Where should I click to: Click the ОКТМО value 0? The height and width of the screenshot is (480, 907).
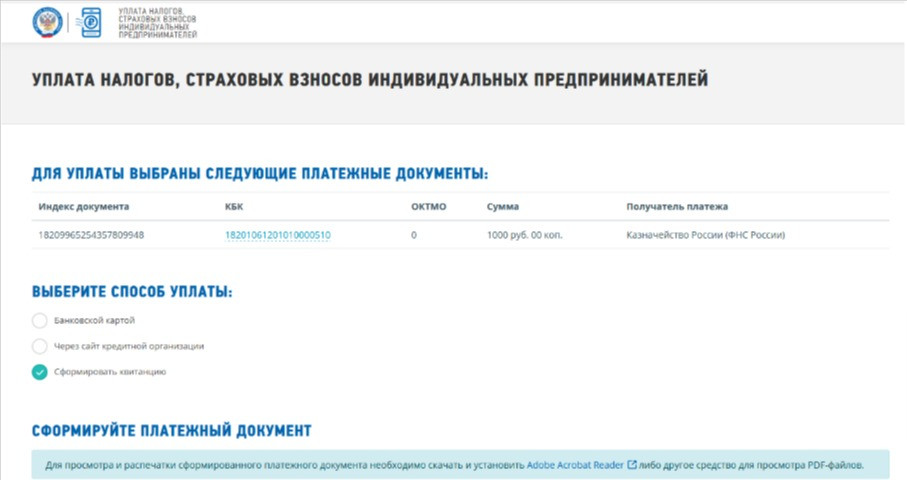point(414,235)
